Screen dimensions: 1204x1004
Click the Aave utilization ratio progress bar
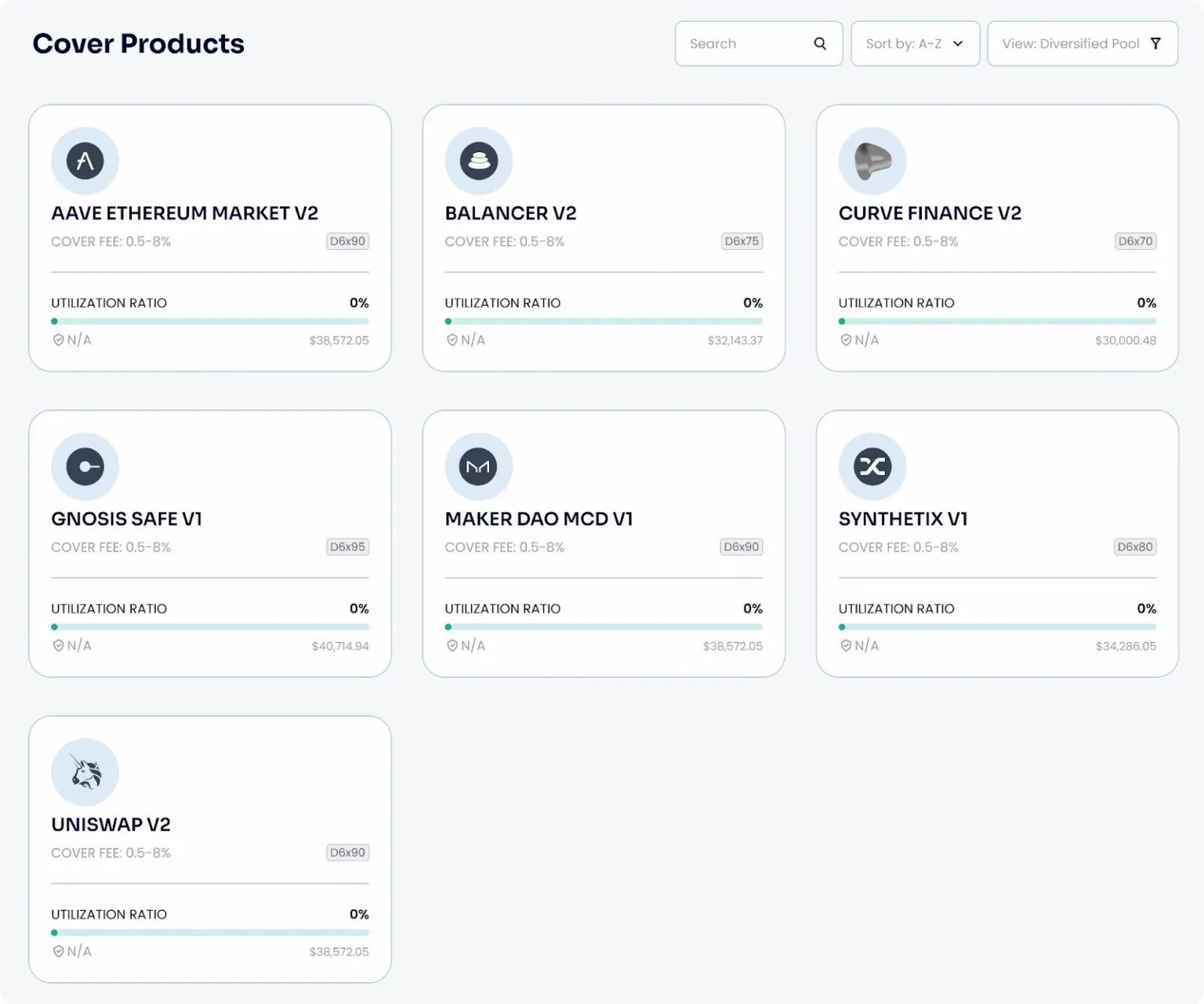[210, 321]
